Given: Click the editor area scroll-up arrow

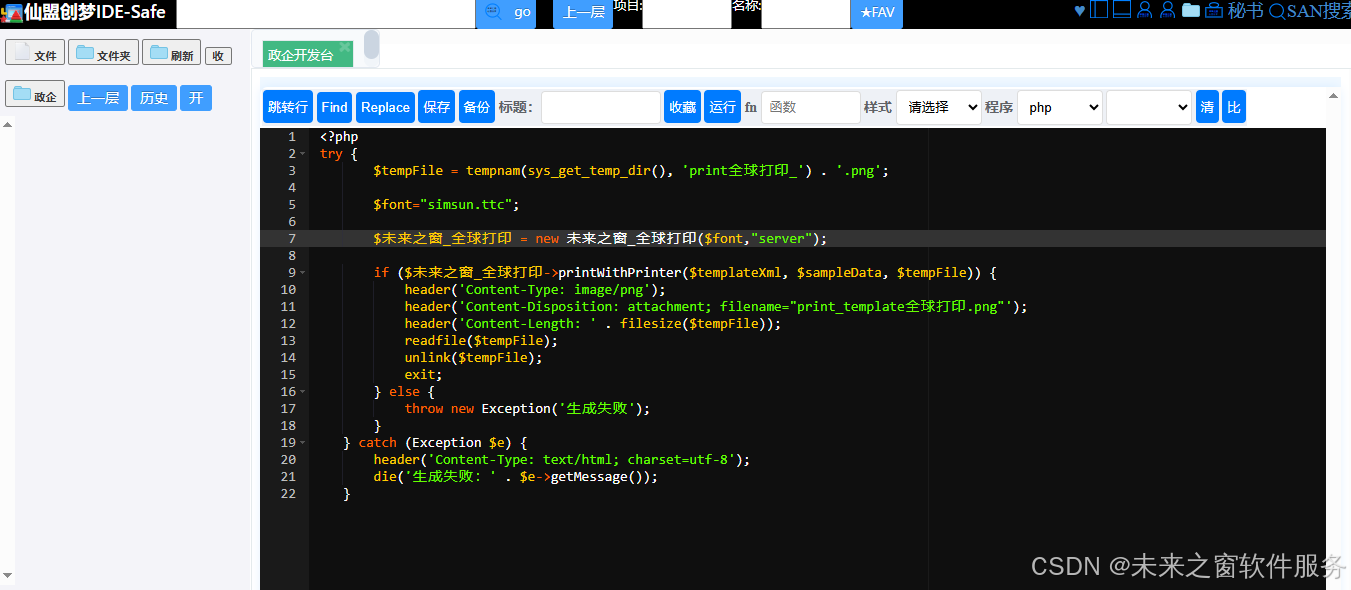Looking at the screenshot, I should 1333,96.
